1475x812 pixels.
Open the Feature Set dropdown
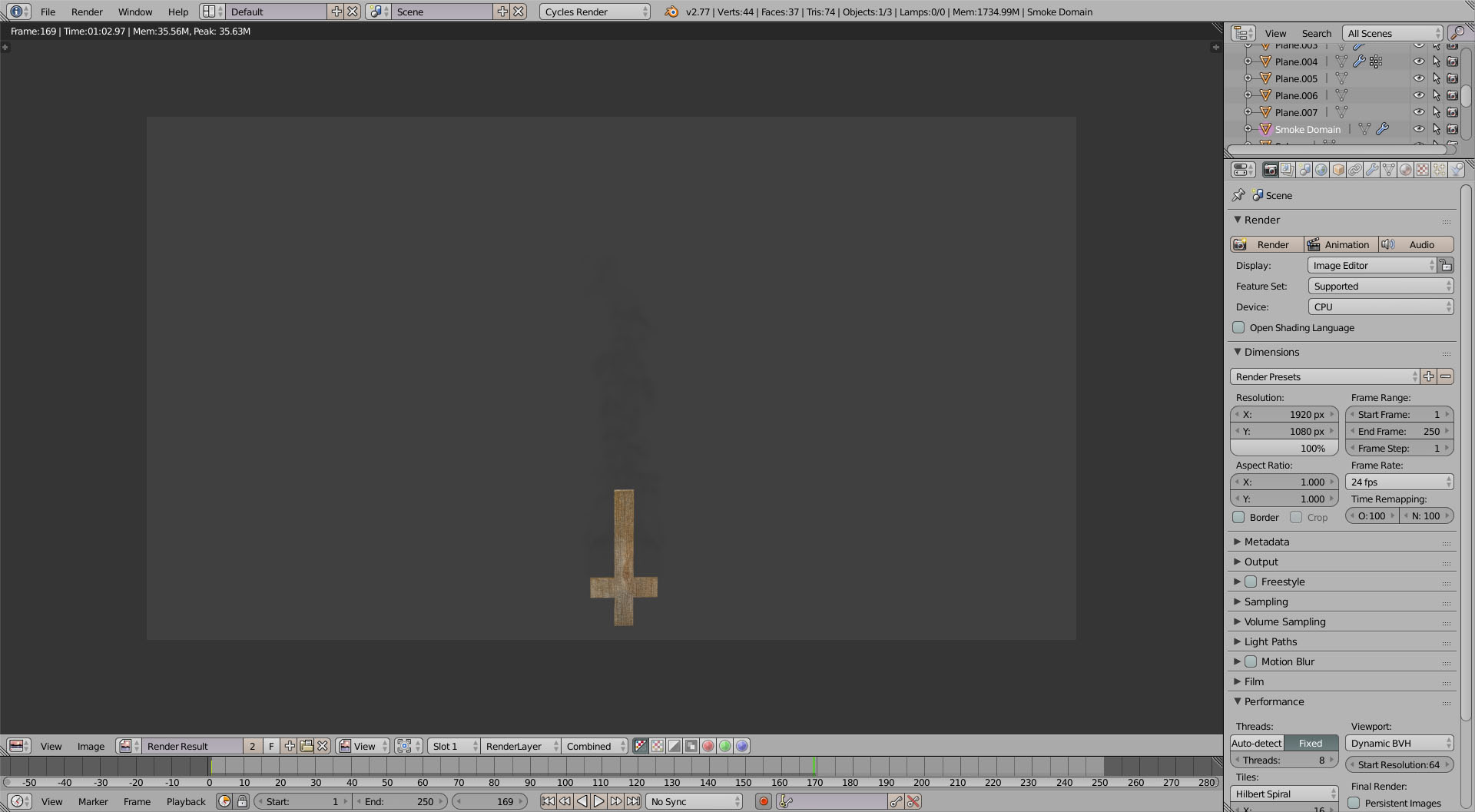click(1381, 286)
